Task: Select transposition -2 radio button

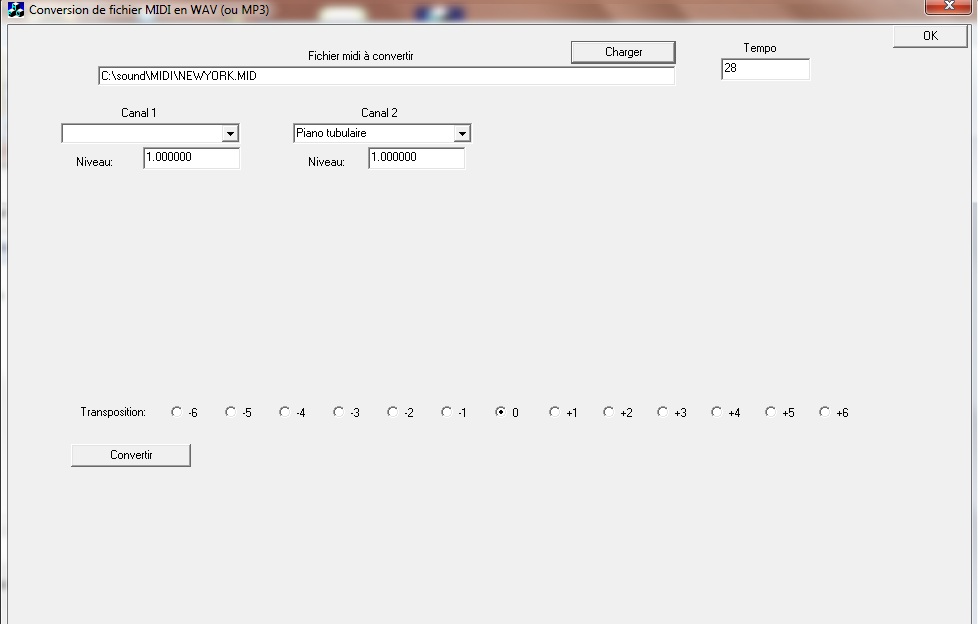Action: [392, 412]
